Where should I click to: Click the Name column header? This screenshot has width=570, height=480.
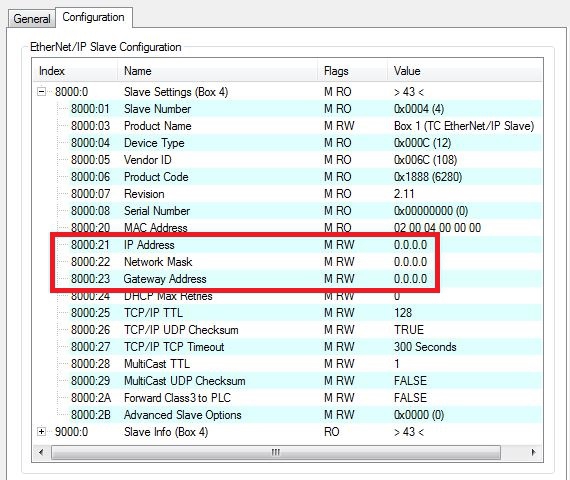point(218,71)
